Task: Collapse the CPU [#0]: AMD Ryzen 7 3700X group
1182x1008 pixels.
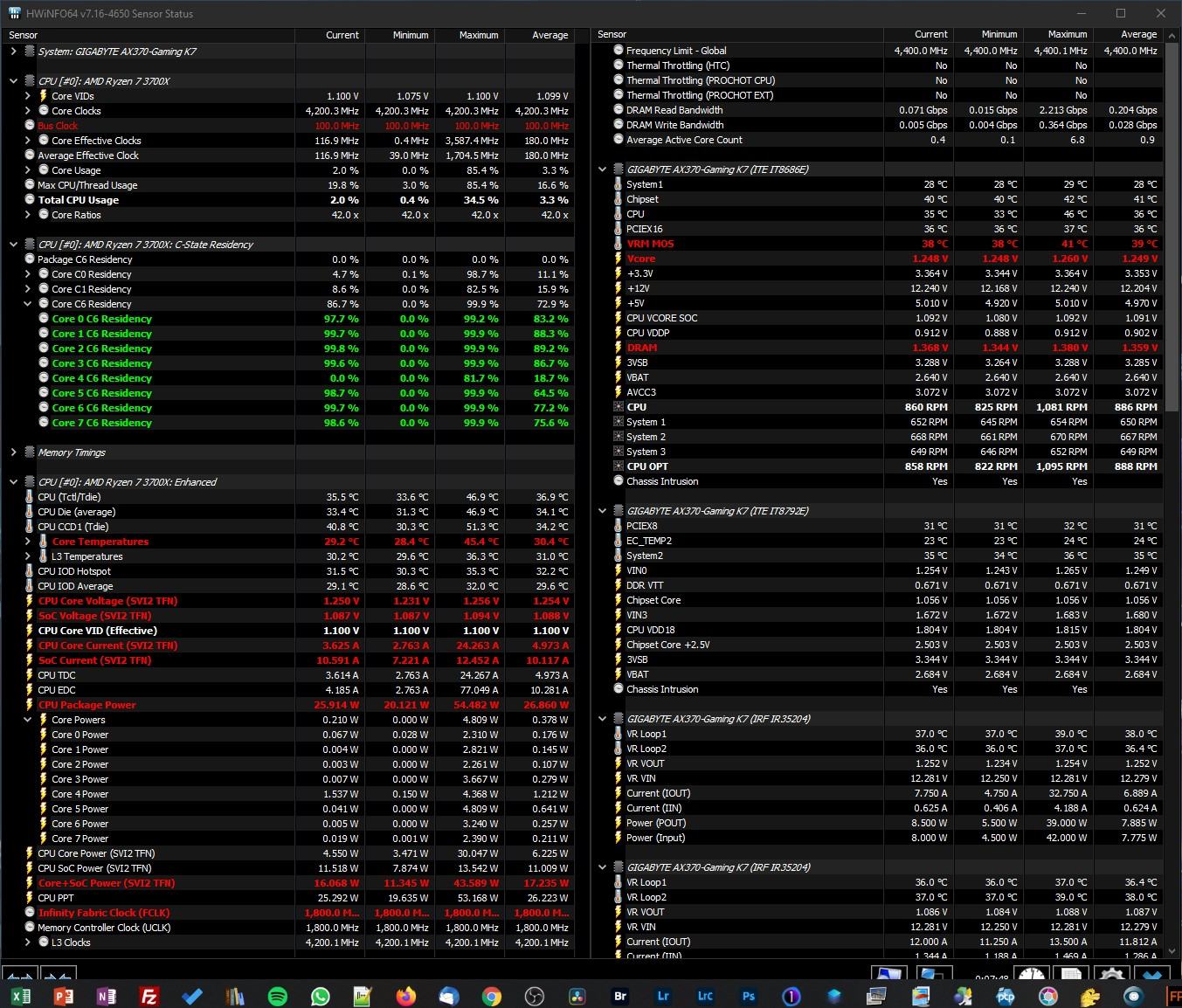Action: click(x=13, y=81)
